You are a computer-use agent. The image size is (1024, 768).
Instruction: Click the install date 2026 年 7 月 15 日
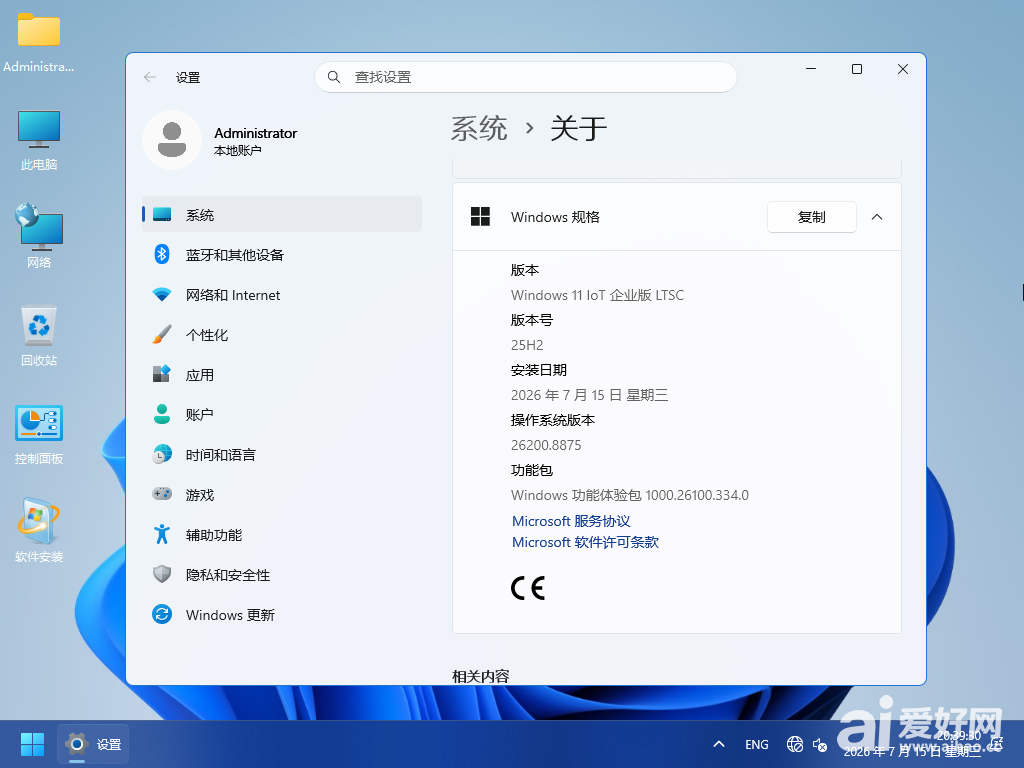tap(589, 395)
